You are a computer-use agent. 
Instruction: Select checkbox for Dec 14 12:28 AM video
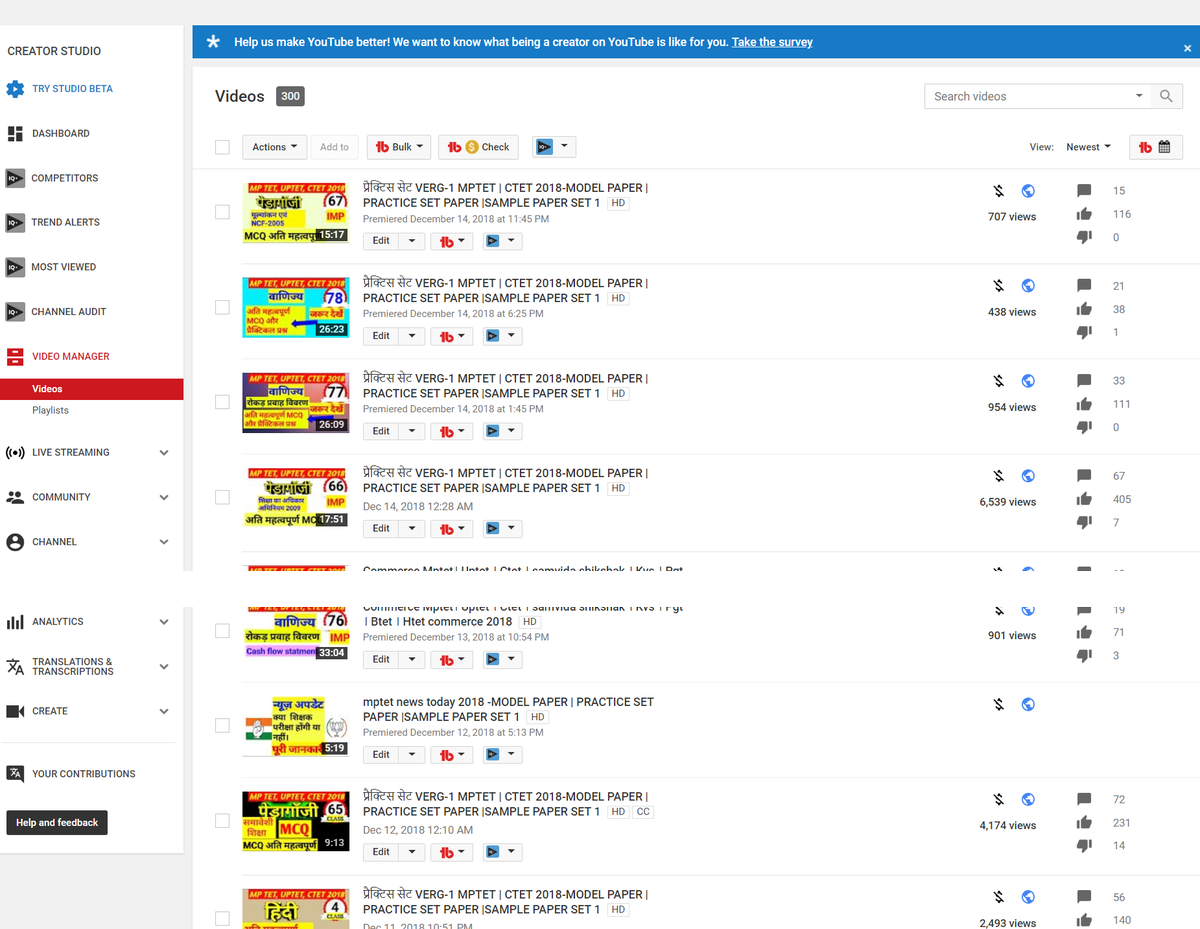(x=222, y=497)
